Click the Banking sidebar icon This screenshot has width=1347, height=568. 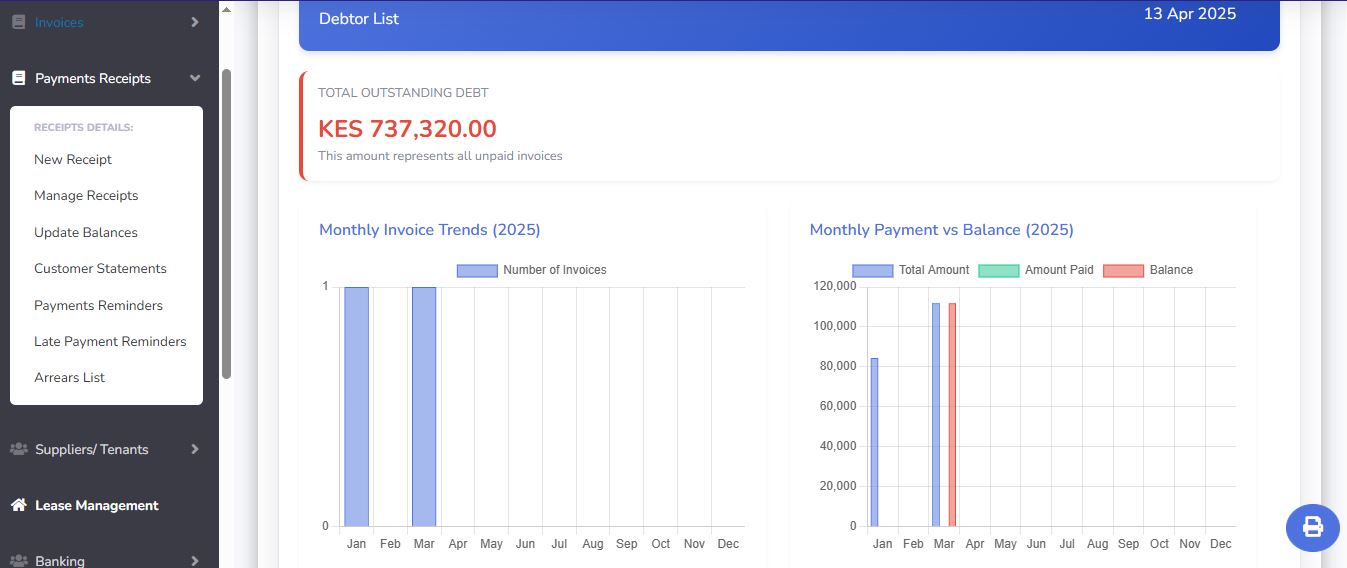pos(18,560)
